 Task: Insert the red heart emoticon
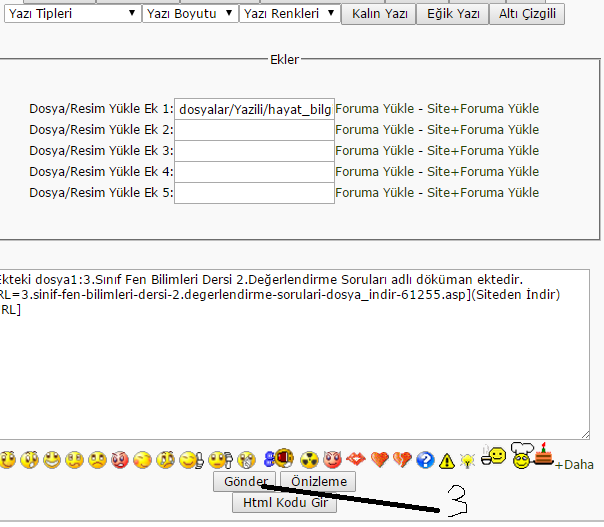click(x=379, y=460)
